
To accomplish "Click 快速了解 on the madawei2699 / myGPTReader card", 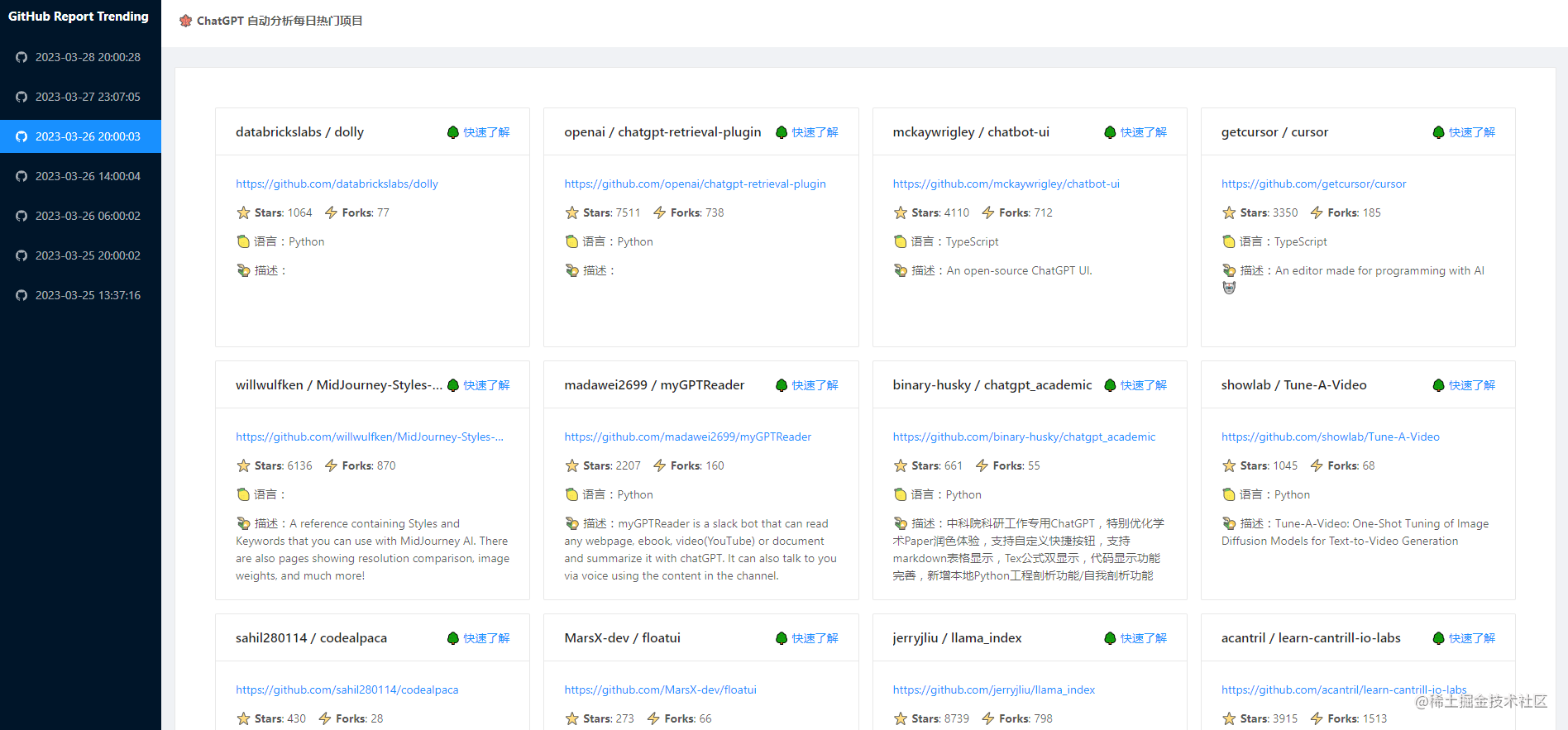I will [815, 385].
